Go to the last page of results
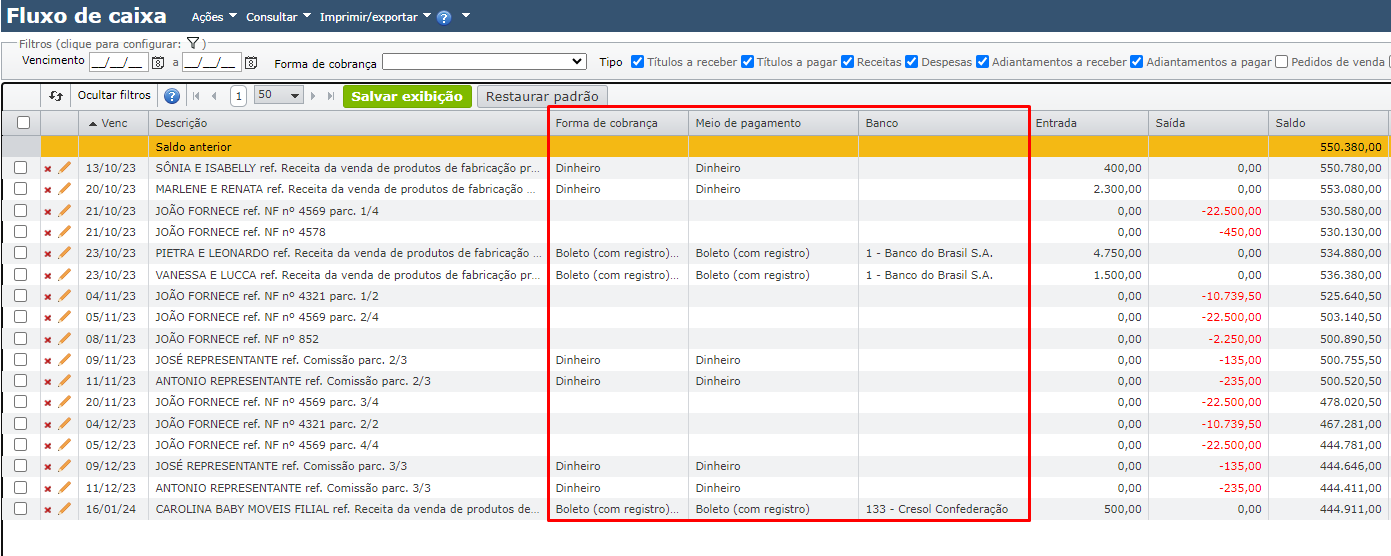Screen dimensions: 1391x556 point(331,96)
